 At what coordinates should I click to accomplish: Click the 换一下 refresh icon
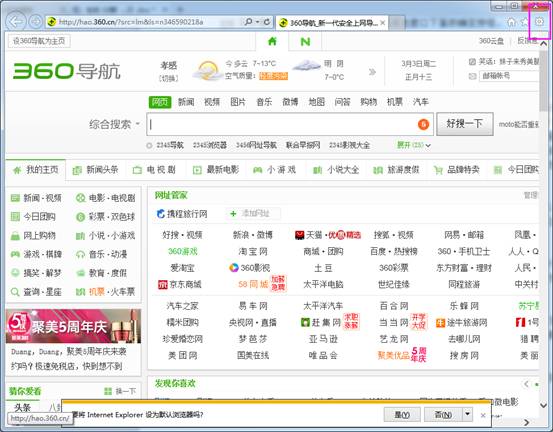(x=108, y=391)
